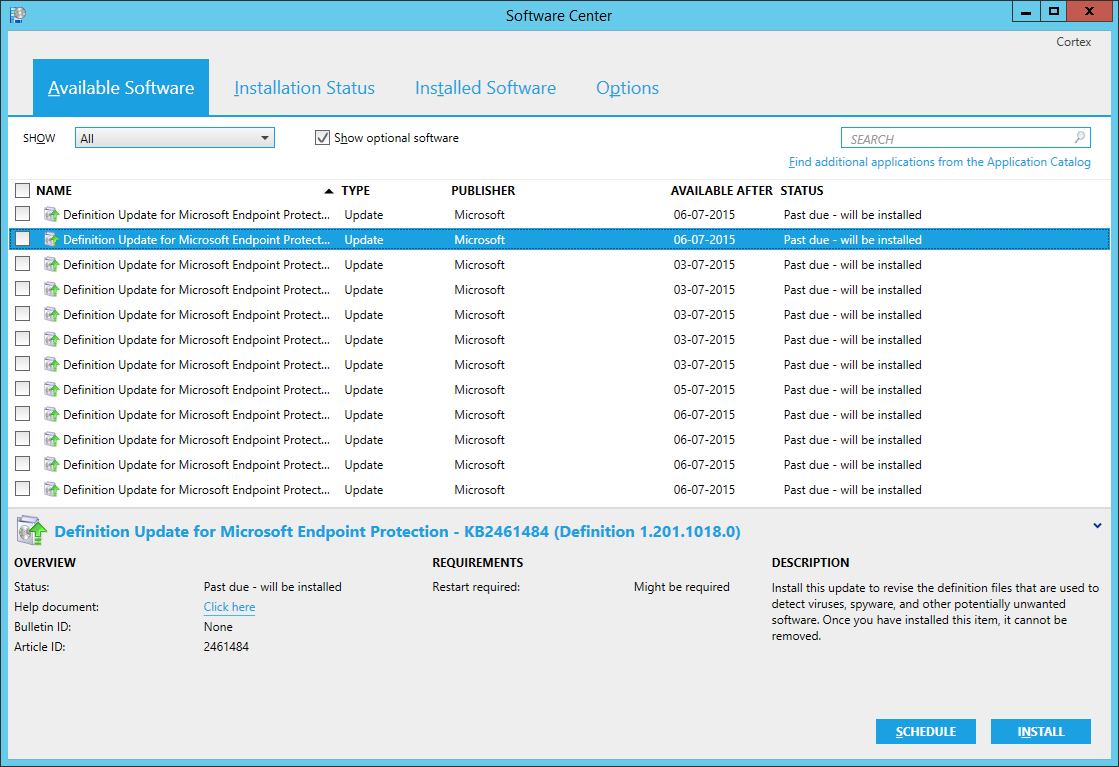Click the KB2461484 definition update title
The image size is (1119, 767).
tap(398, 532)
